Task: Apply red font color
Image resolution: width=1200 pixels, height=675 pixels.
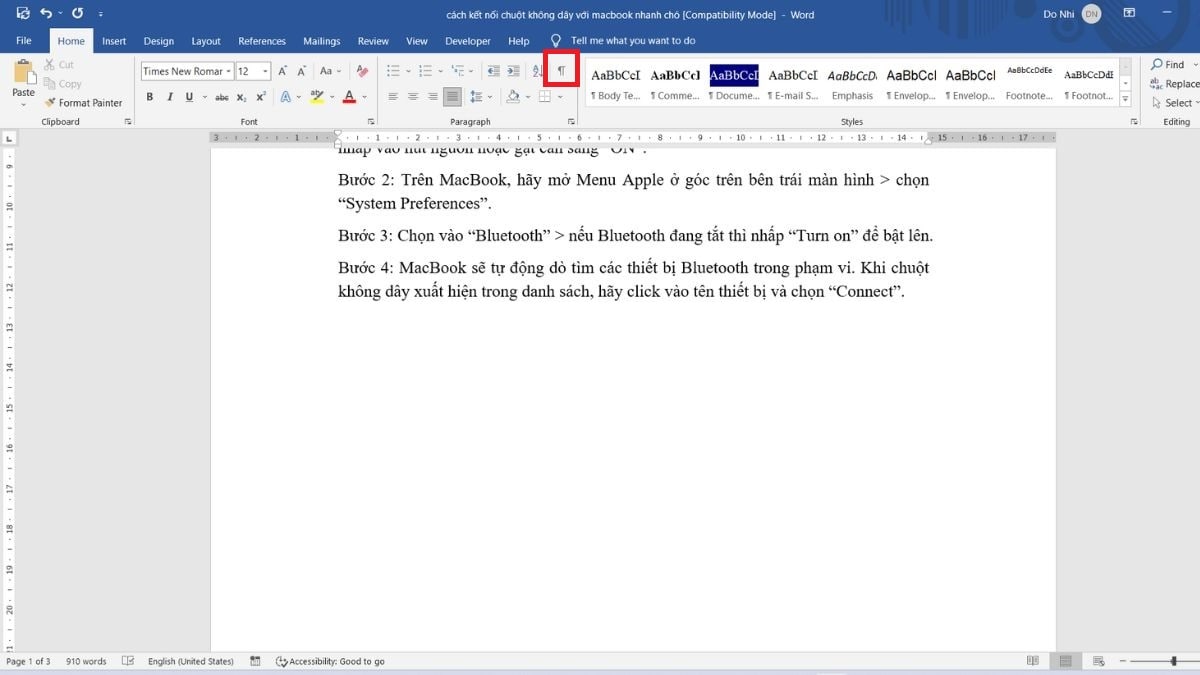Action: click(x=349, y=97)
